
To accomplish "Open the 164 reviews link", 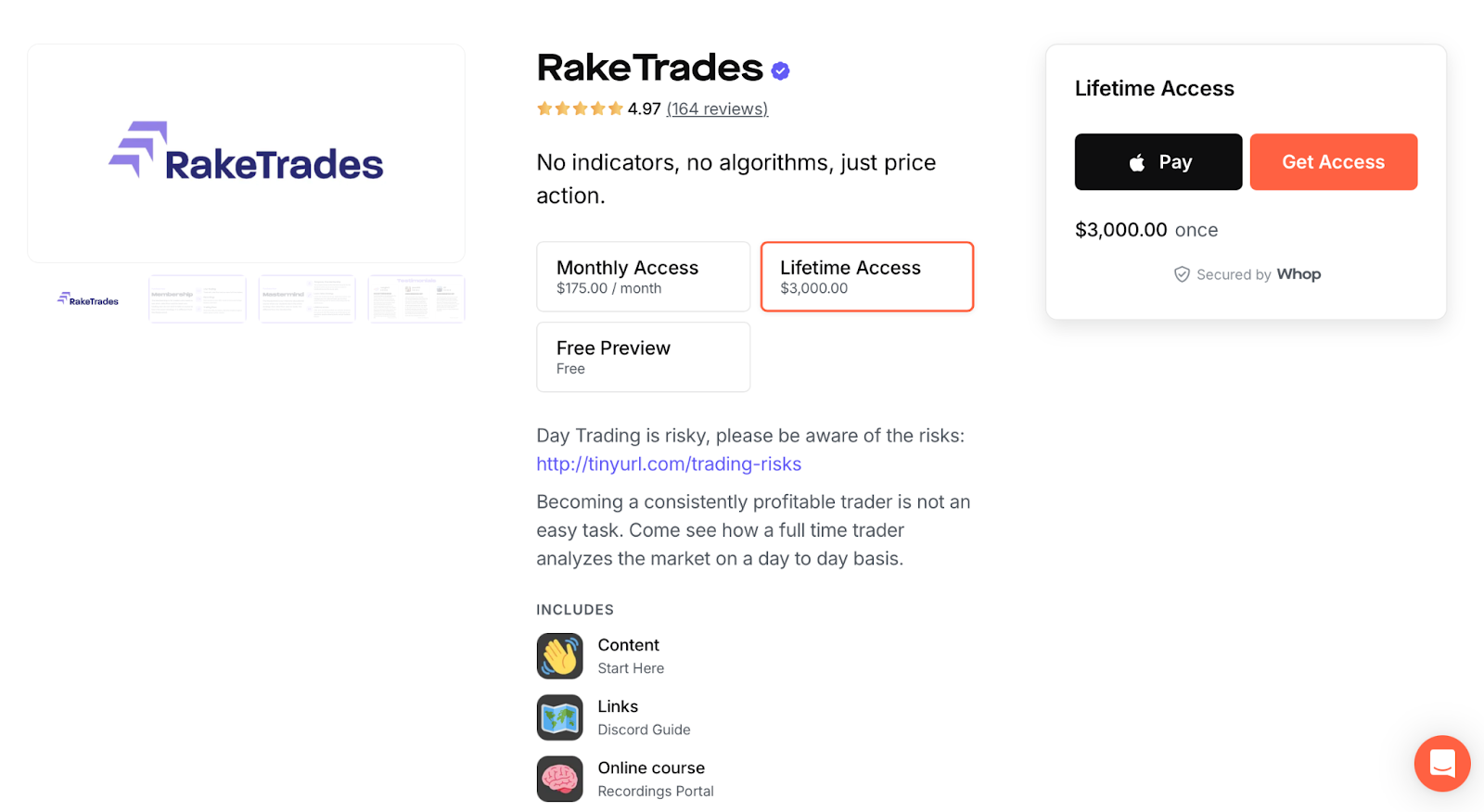I will click(717, 108).
